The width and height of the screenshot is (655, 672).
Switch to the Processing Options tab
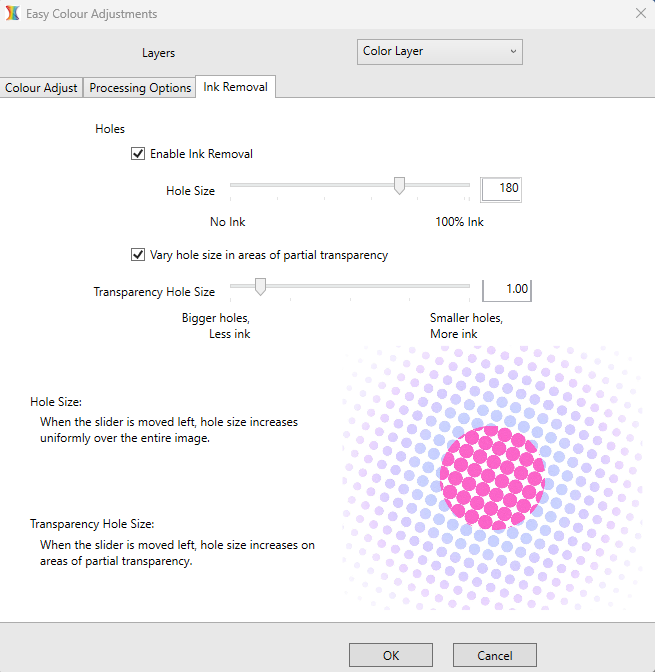[x=140, y=87]
